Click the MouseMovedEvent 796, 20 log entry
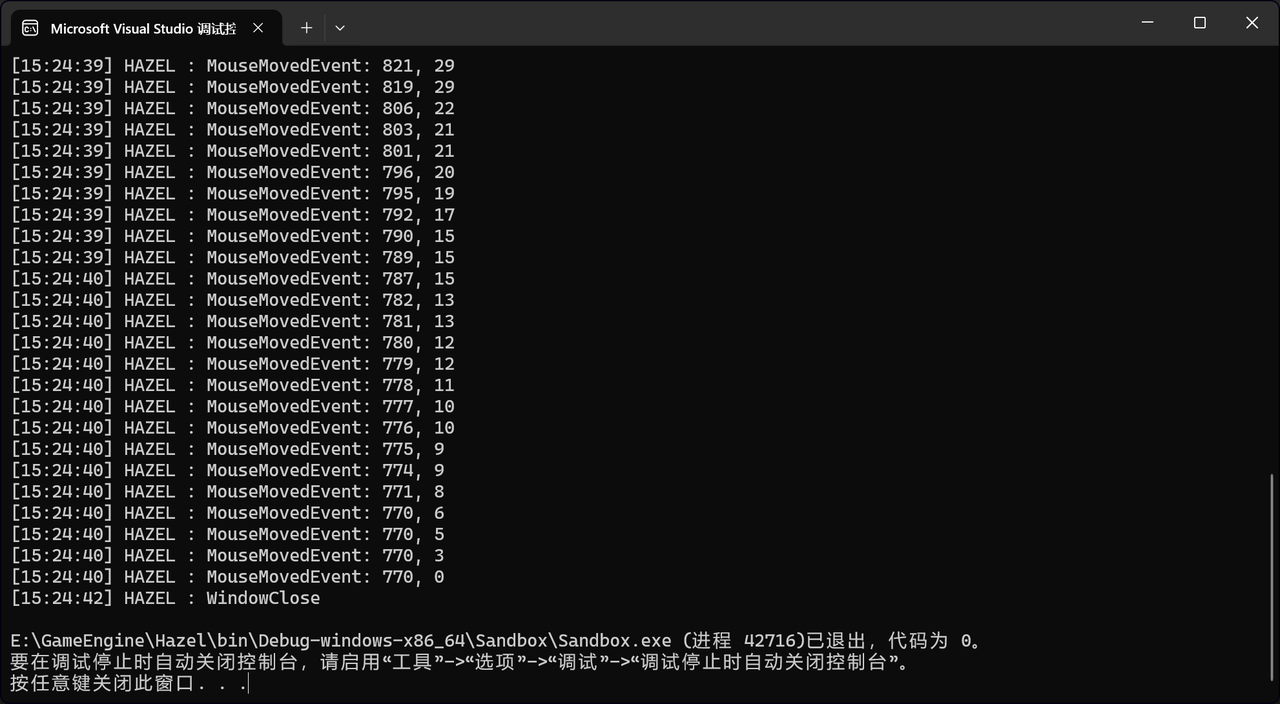 click(232, 172)
